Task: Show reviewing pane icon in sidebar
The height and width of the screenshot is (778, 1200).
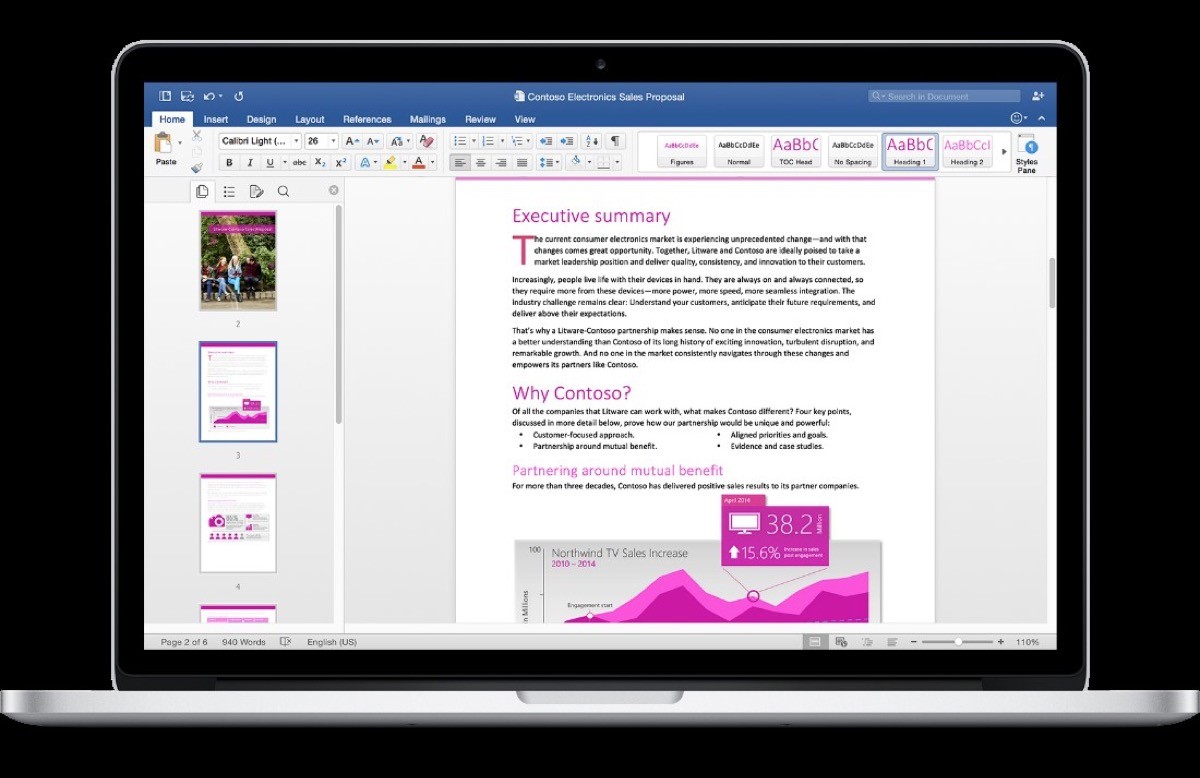Action: [256, 191]
